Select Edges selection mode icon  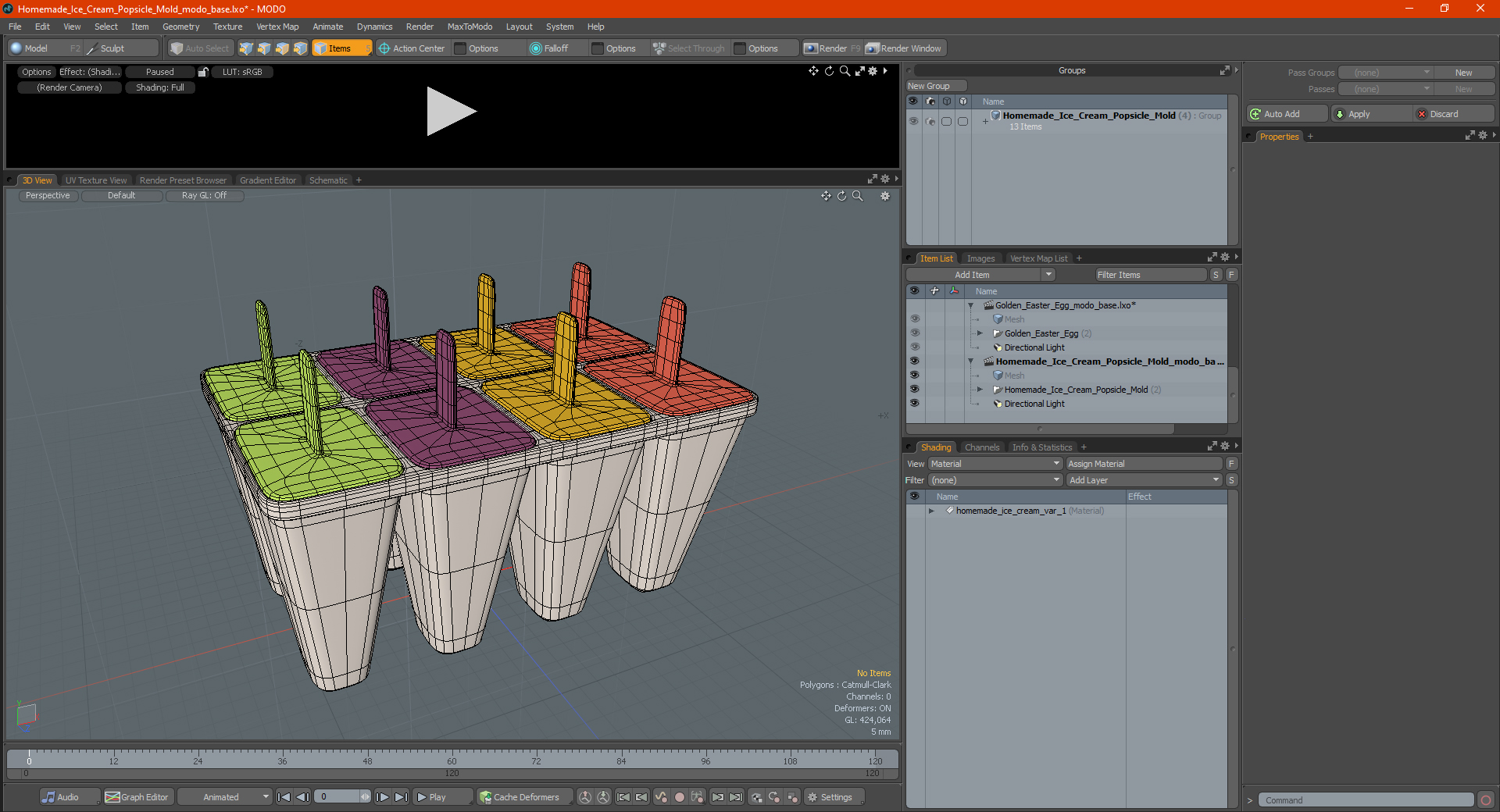pyautogui.click(x=264, y=48)
